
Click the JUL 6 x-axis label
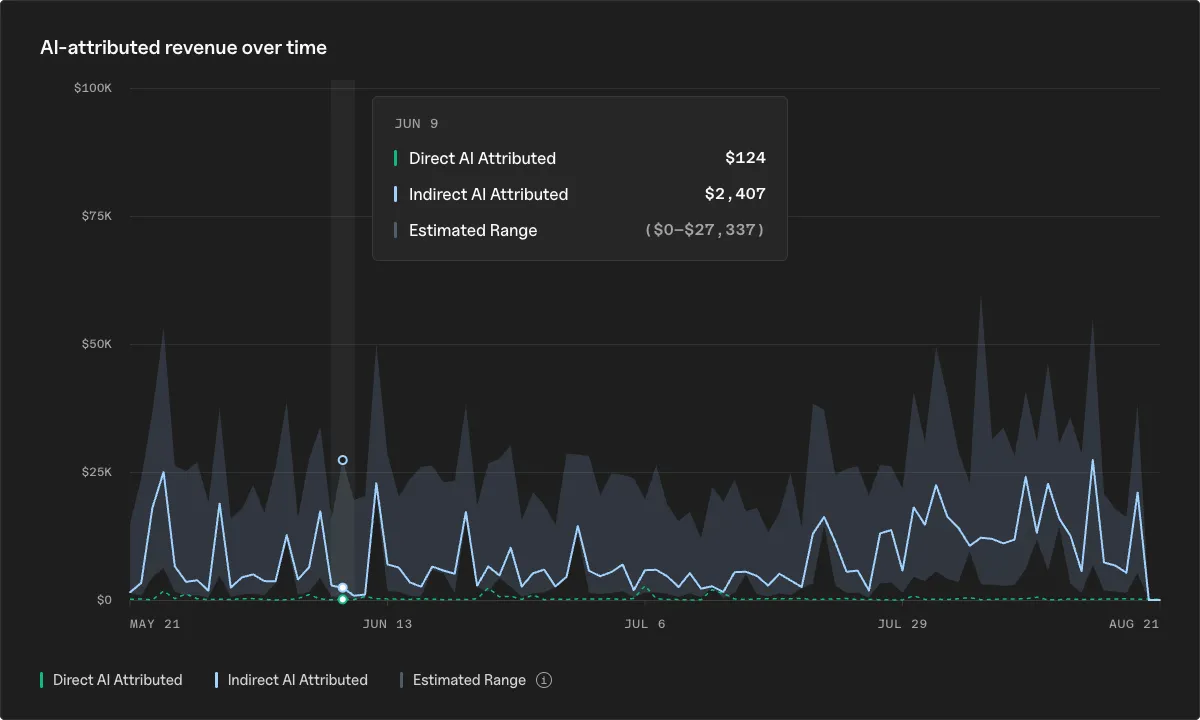pyautogui.click(x=645, y=624)
